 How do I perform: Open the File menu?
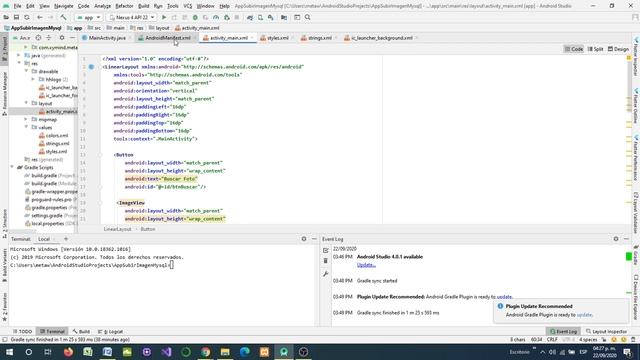coord(17,6)
